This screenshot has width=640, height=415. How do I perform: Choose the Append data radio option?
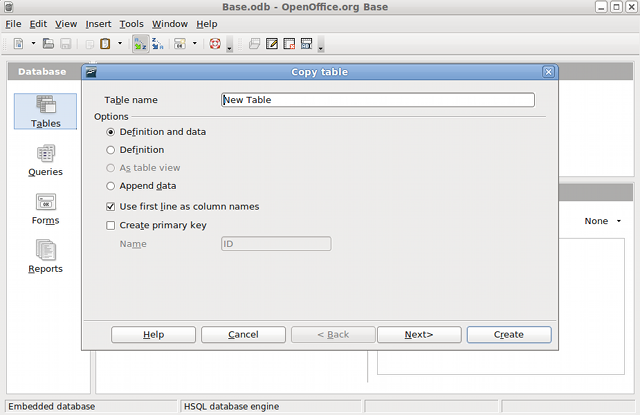pos(111,186)
